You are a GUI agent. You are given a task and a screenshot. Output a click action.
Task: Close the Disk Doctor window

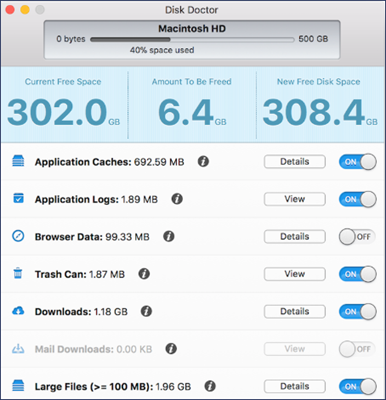10,10
